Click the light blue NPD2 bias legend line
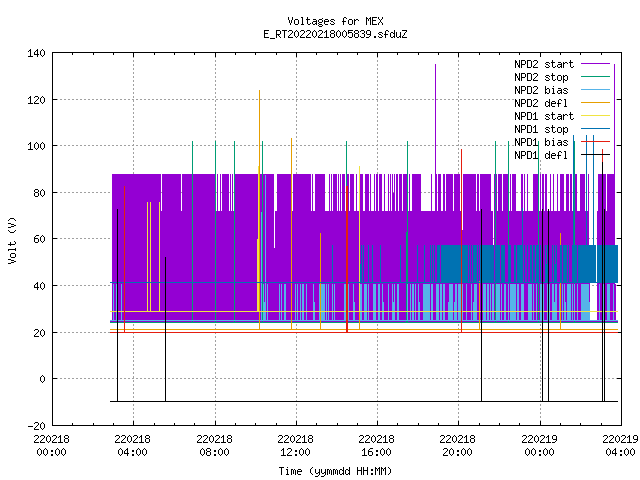Viewport: 640px width, 480px height. (595, 90)
